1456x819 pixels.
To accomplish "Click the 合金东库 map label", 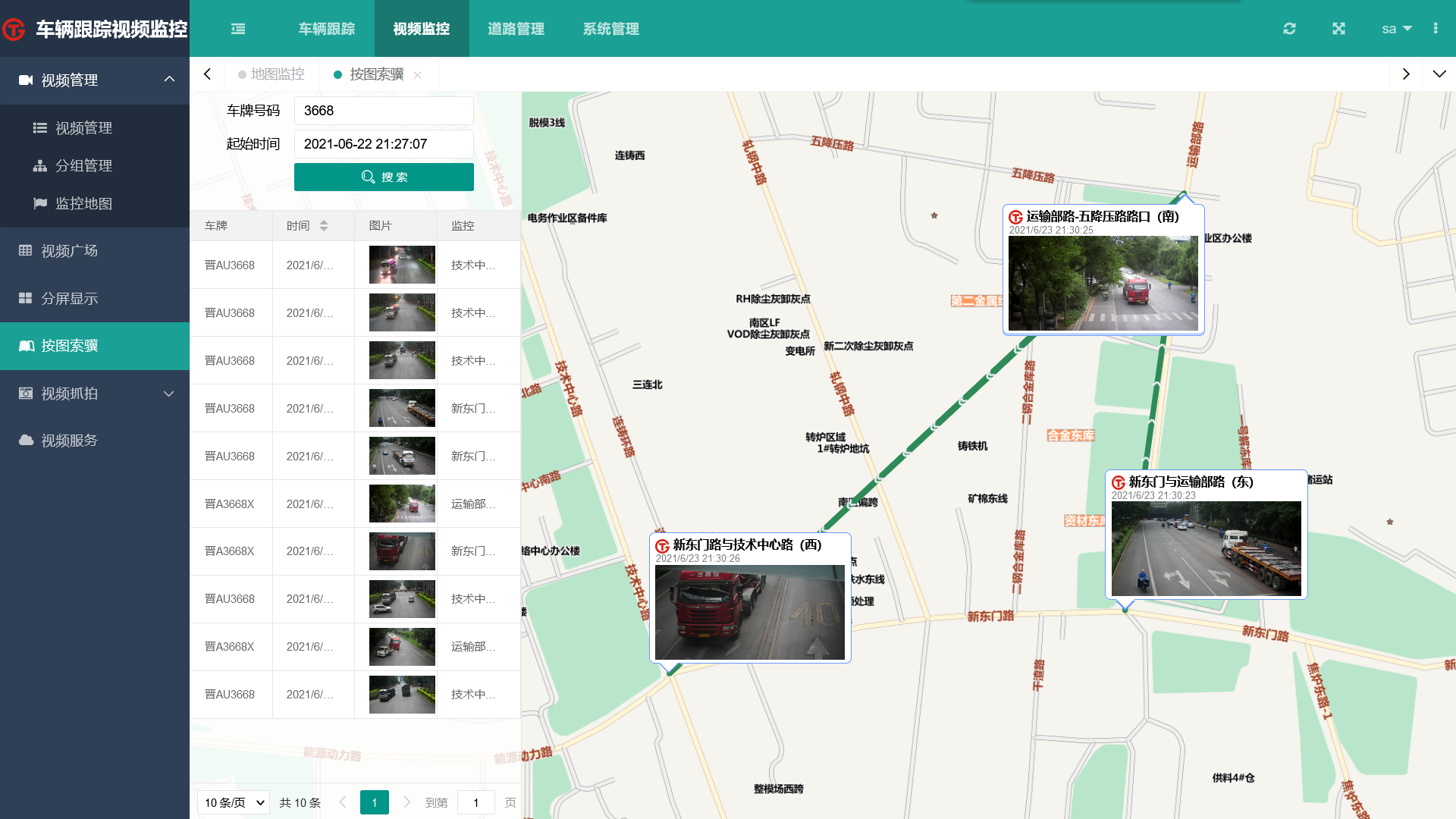I will [1071, 435].
